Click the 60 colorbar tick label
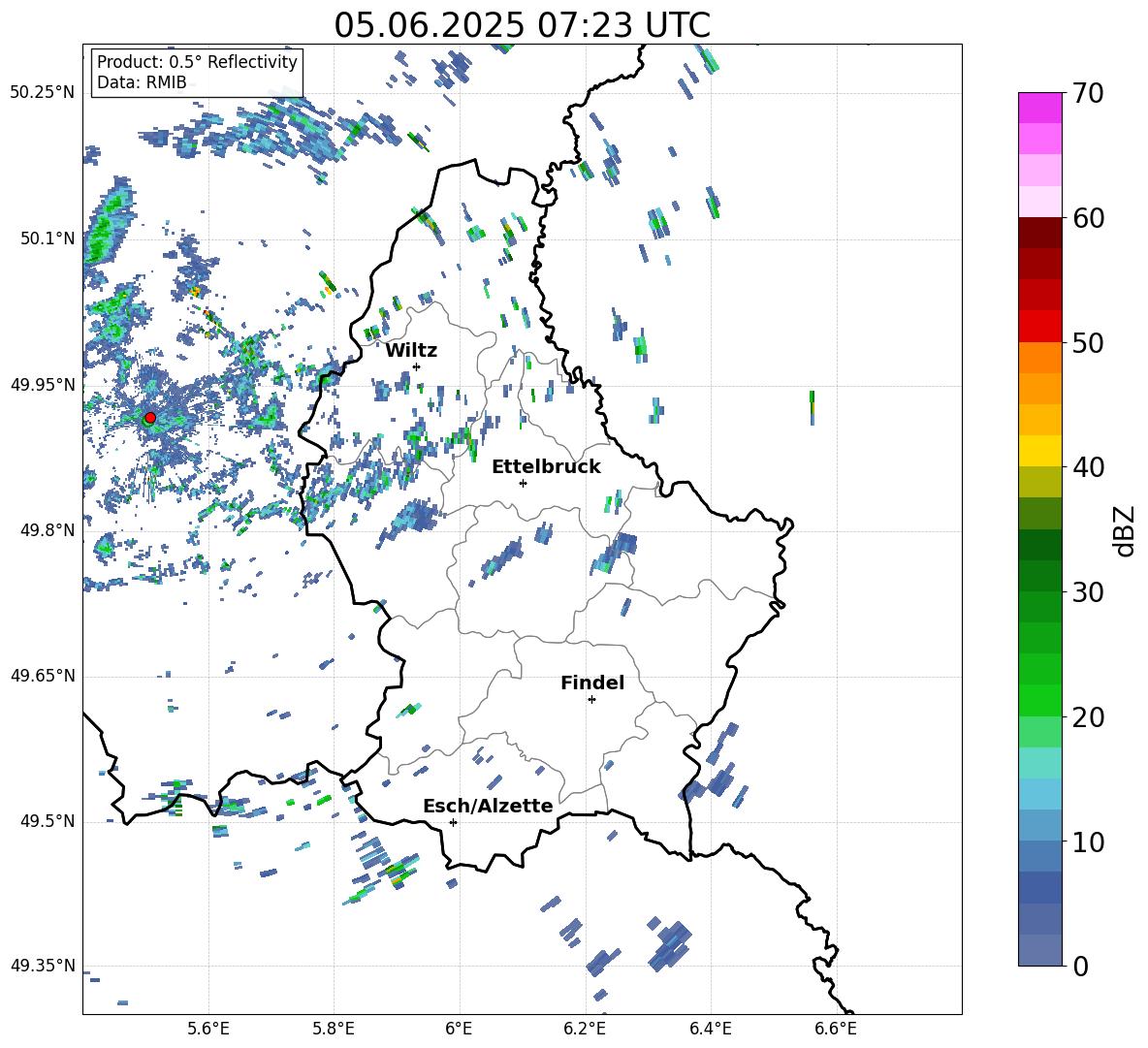1148x1048 pixels. pos(1088,218)
